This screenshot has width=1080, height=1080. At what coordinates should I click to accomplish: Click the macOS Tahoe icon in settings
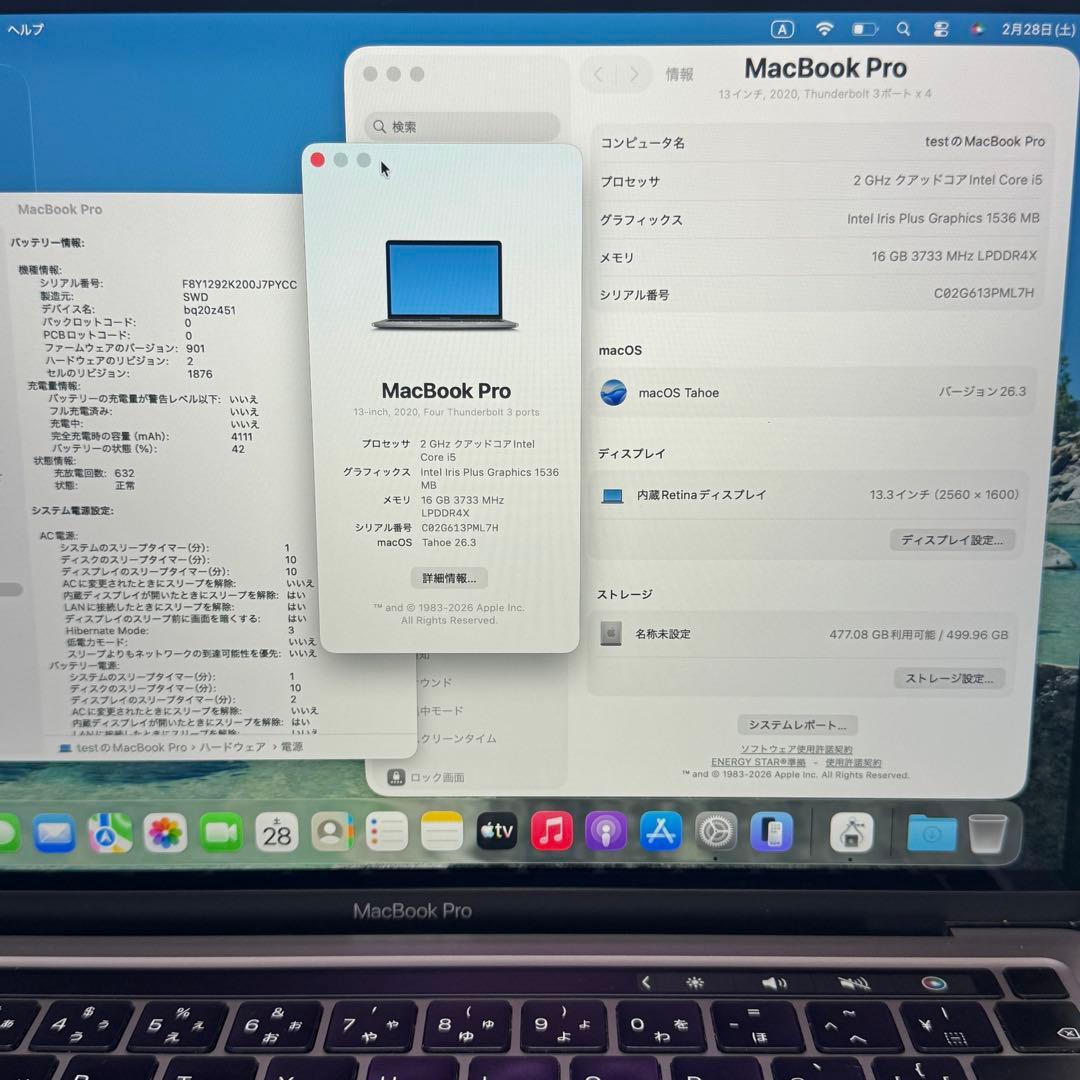pyautogui.click(x=613, y=392)
